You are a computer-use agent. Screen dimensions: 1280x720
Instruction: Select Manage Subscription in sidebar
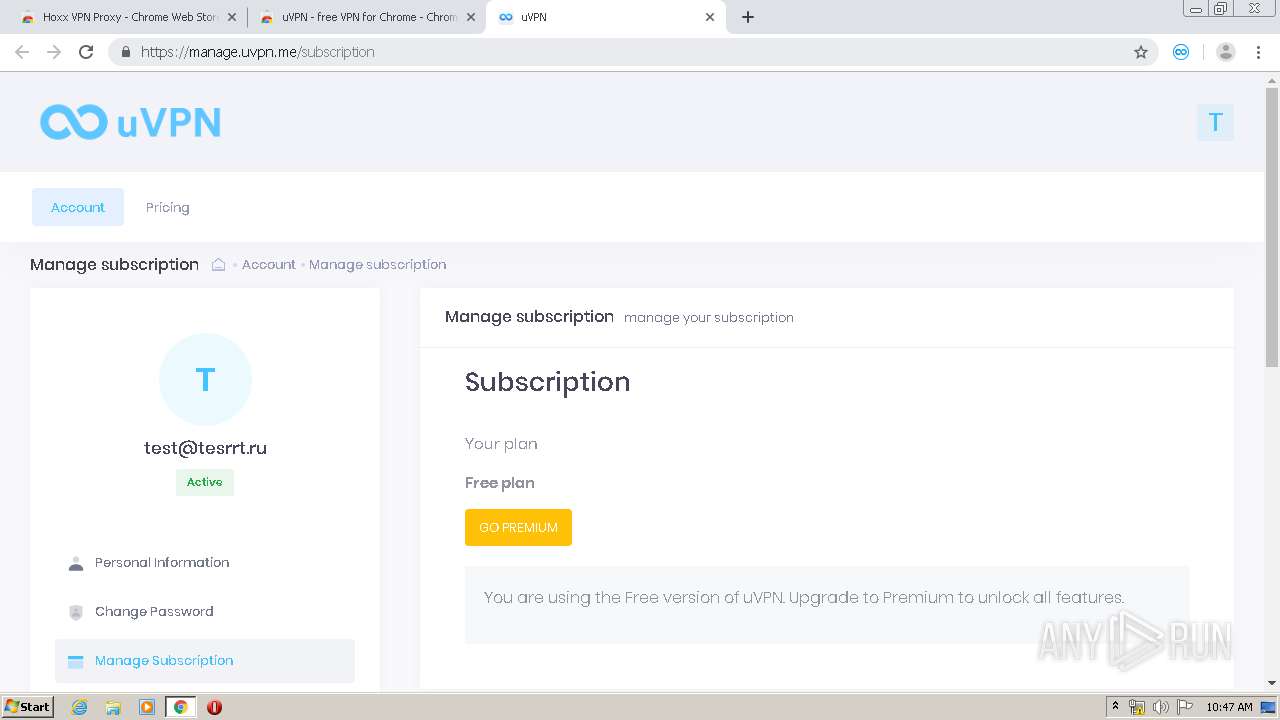(205, 661)
